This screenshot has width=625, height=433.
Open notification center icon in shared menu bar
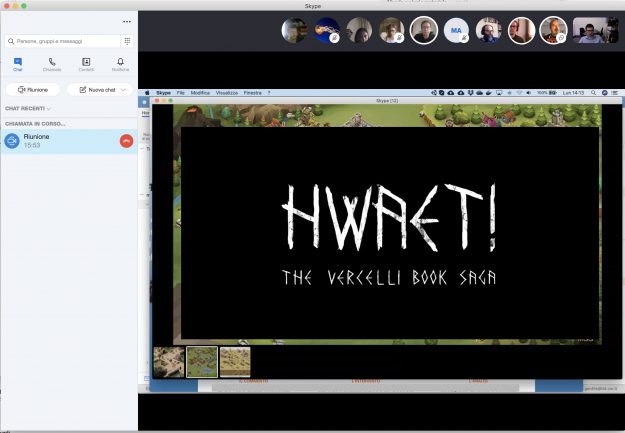(x=615, y=93)
